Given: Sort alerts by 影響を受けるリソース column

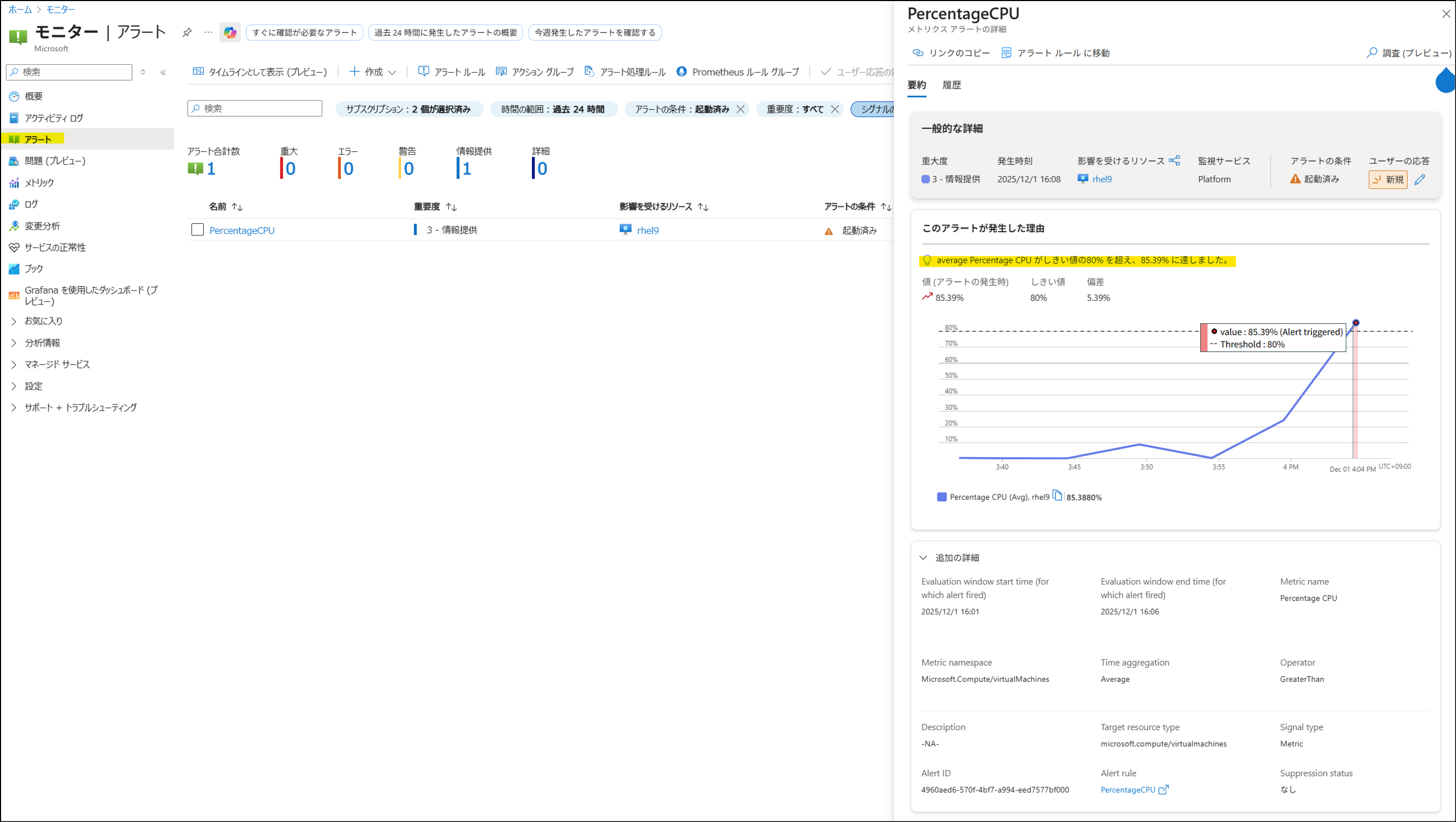Looking at the screenshot, I should [664, 207].
